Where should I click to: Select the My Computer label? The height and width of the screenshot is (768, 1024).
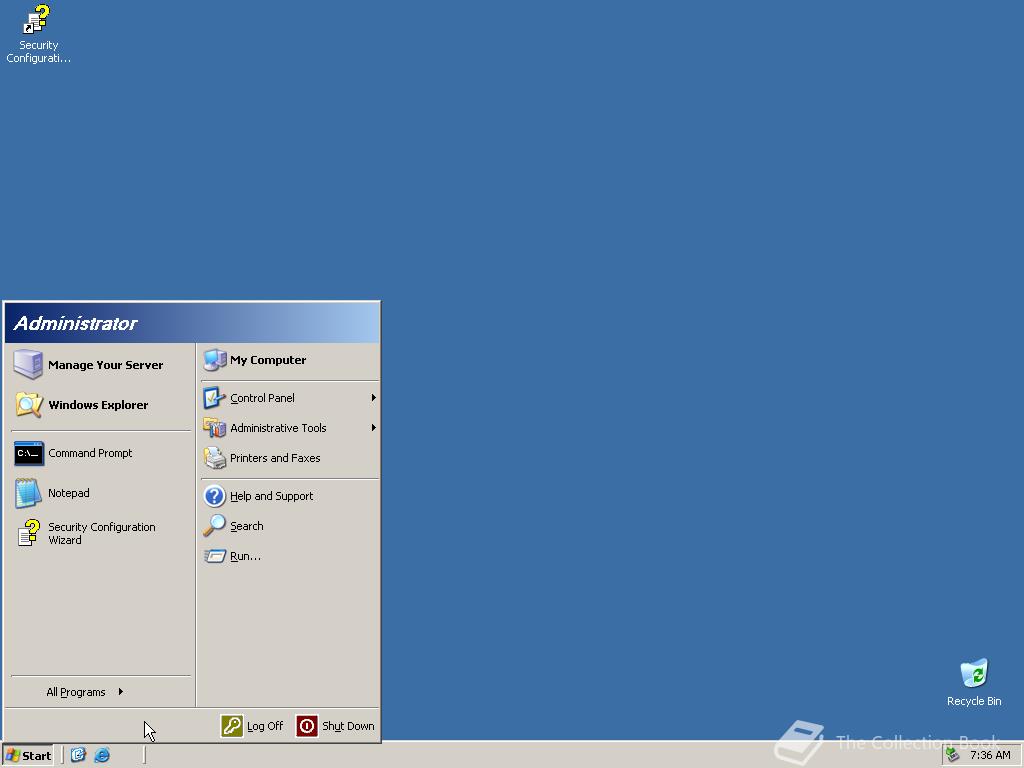click(268, 360)
